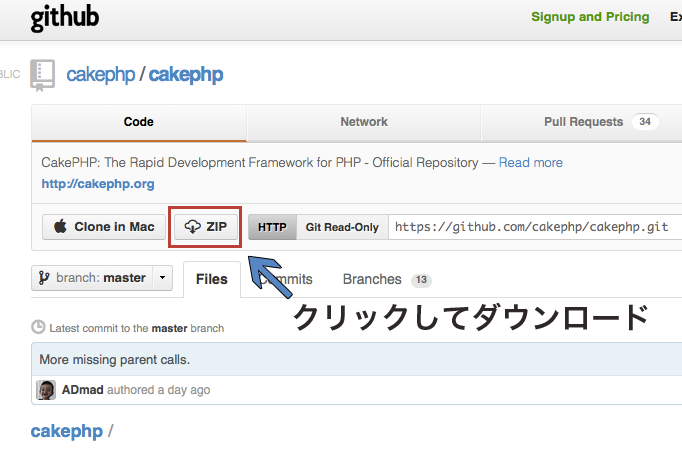
Task: Switch to the Network tab
Action: pyautogui.click(x=363, y=122)
